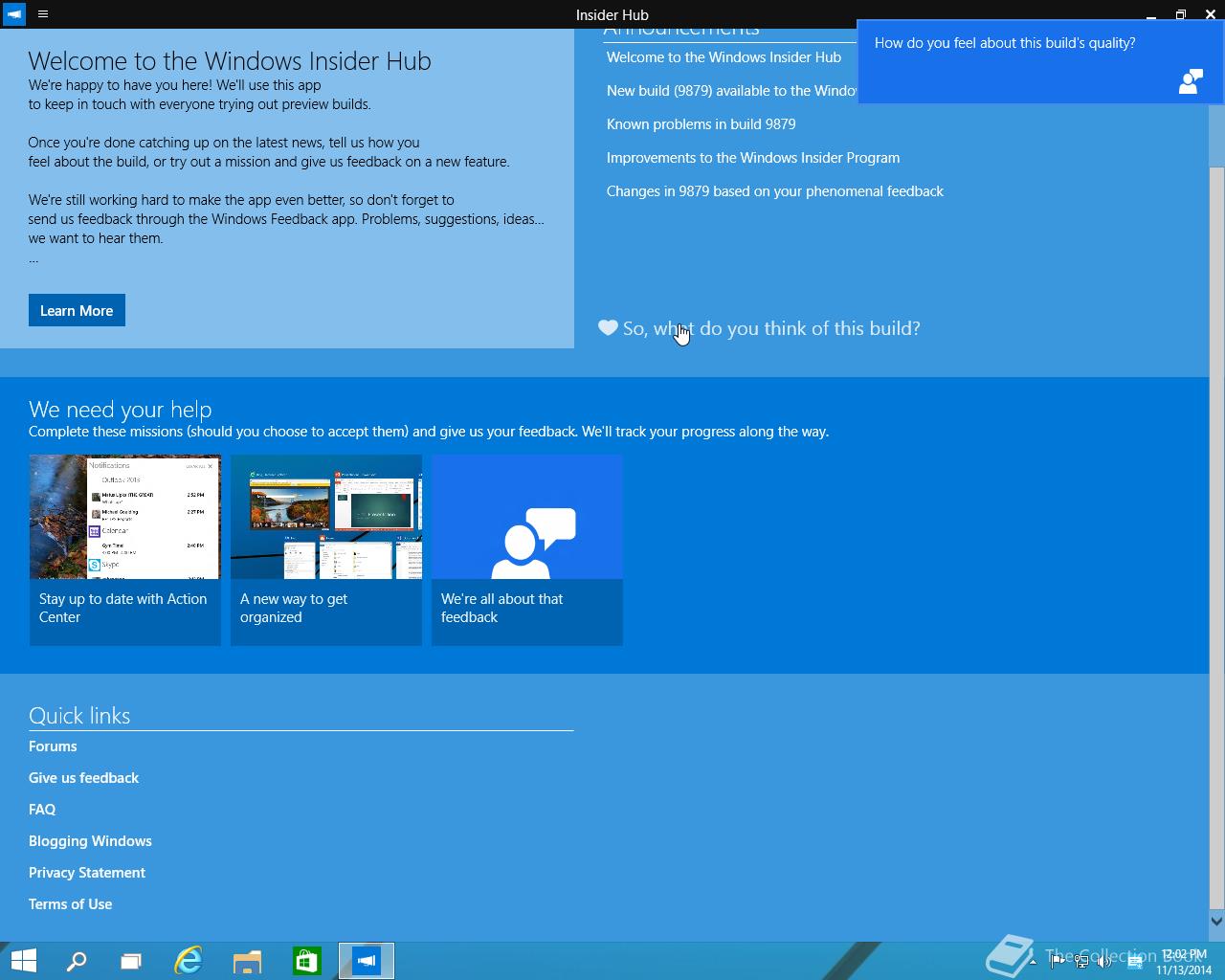Open File Explorer from taskbar
The image size is (1225, 980).
pyautogui.click(x=248, y=961)
